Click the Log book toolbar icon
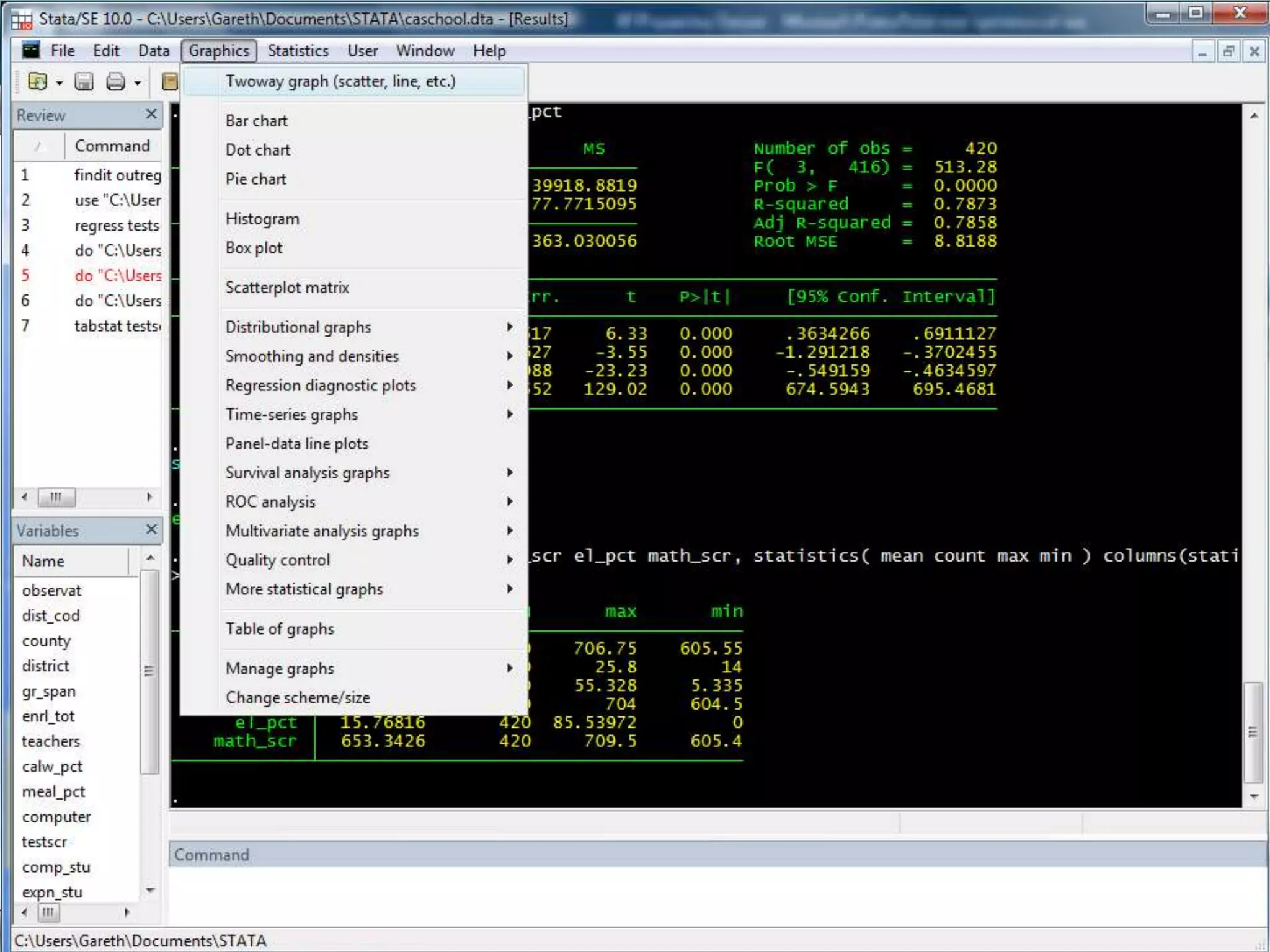1270x952 pixels. point(169,81)
